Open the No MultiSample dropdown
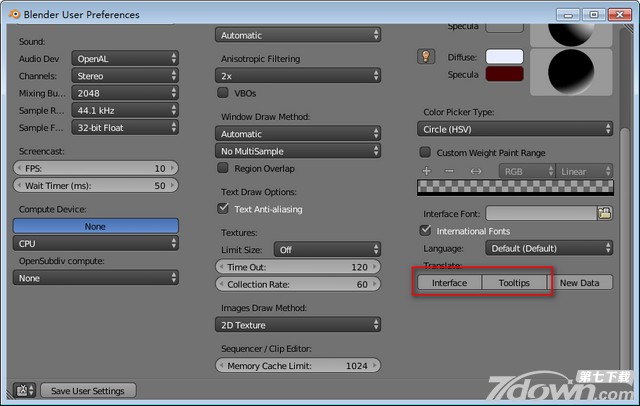The width and height of the screenshot is (640, 406). click(x=298, y=151)
